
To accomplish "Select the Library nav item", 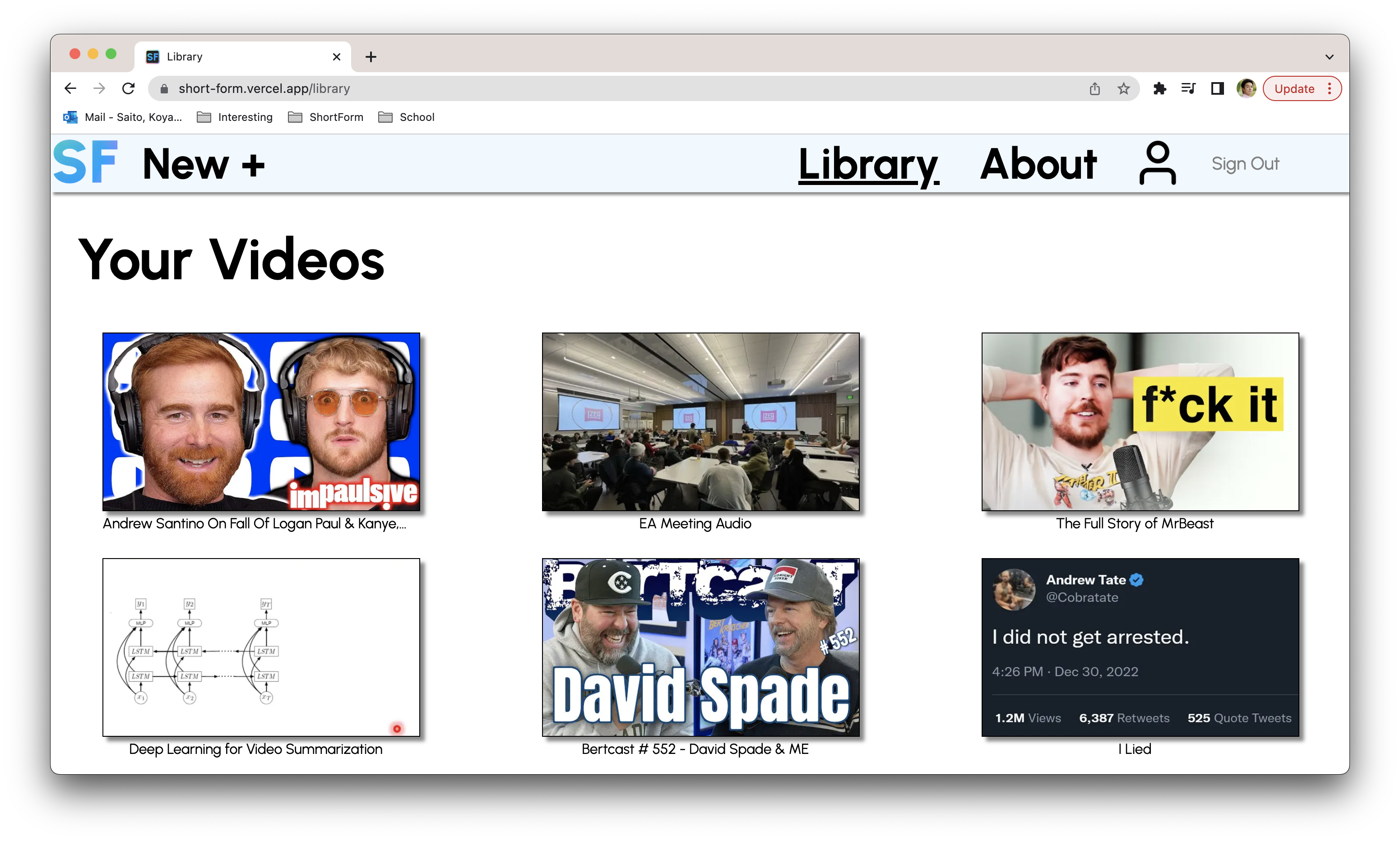I will (x=868, y=164).
